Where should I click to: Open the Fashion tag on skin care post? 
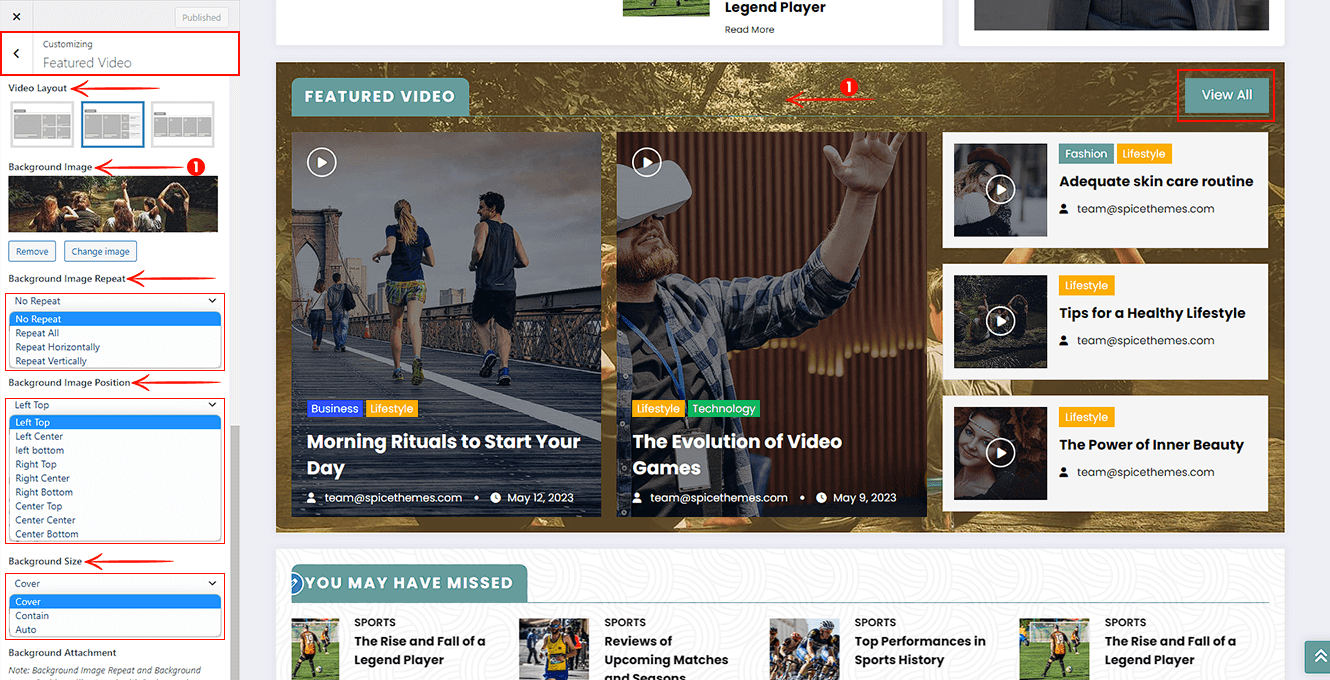[x=1086, y=154]
